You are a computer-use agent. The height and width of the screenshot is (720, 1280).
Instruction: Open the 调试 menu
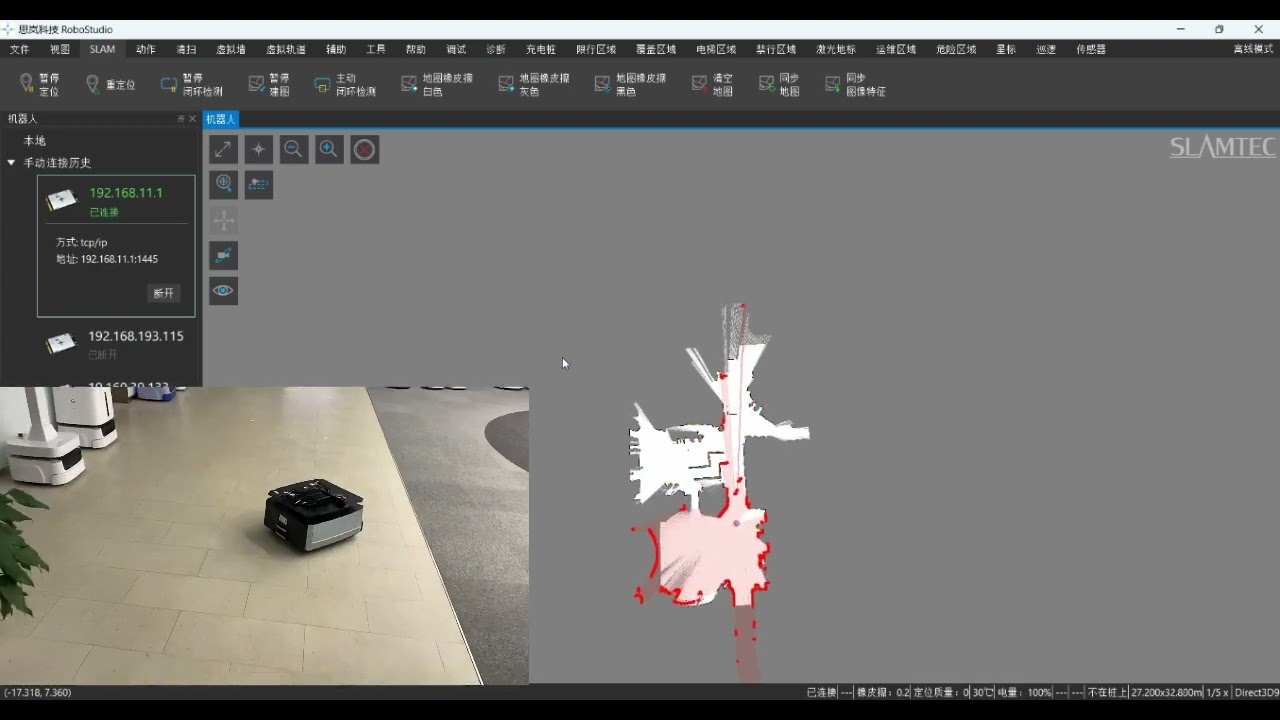click(x=456, y=49)
